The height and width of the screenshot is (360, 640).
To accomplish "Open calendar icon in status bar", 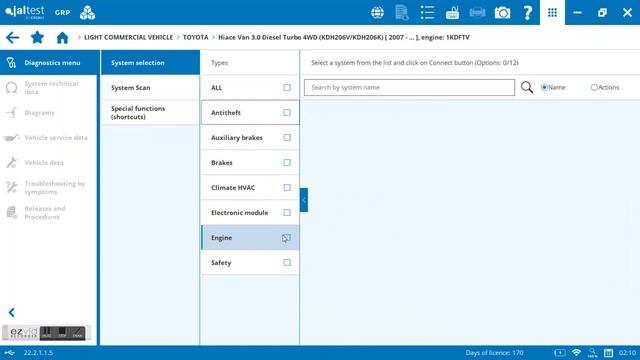I will click(608, 353).
